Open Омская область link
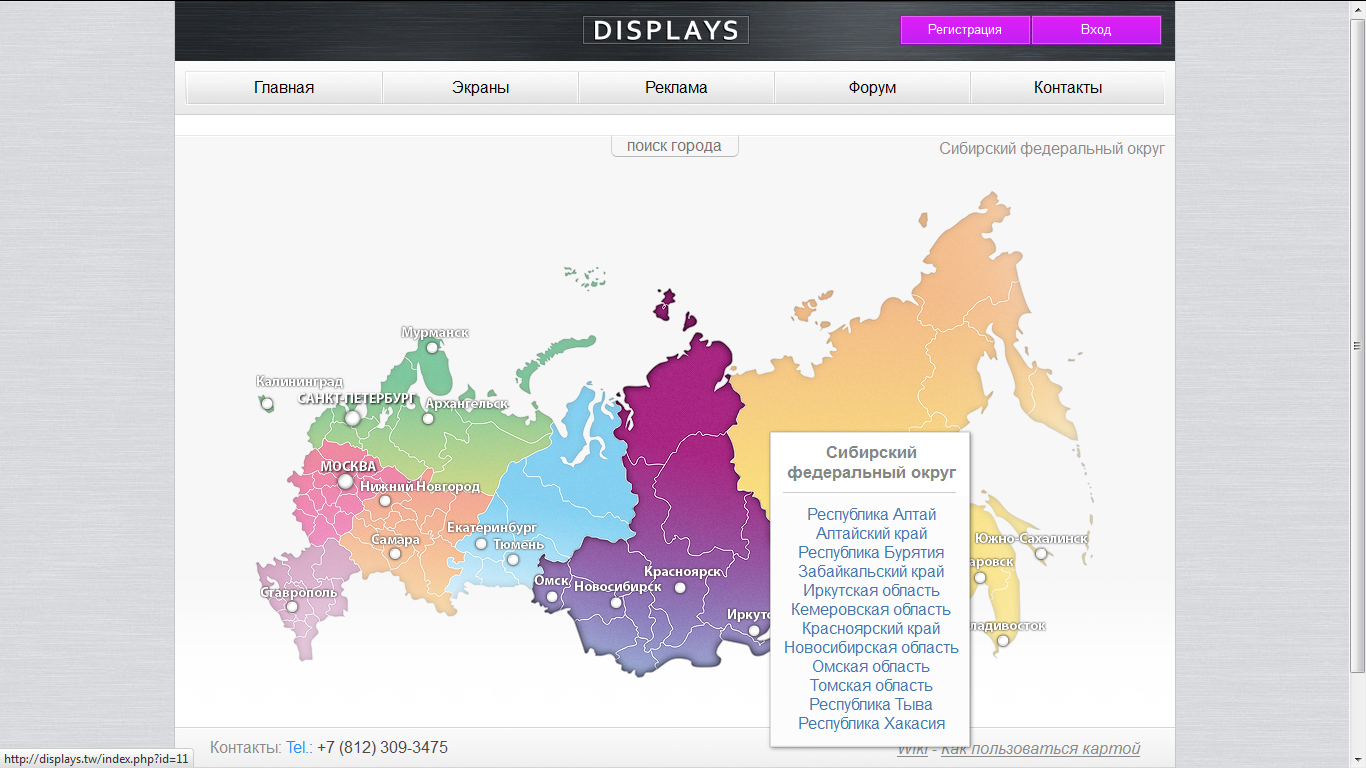Image resolution: width=1366 pixels, height=768 pixels. coord(872,667)
